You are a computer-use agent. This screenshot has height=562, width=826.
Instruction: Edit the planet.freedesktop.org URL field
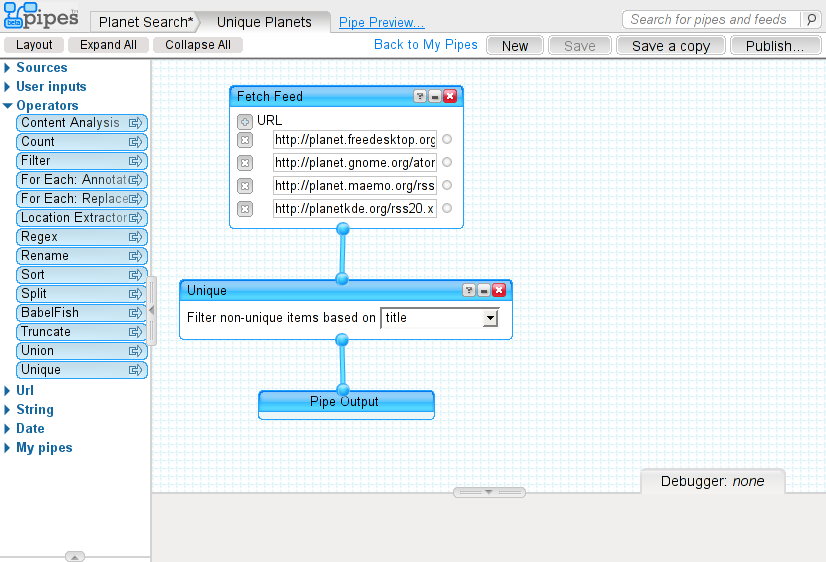[x=355, y=140]
